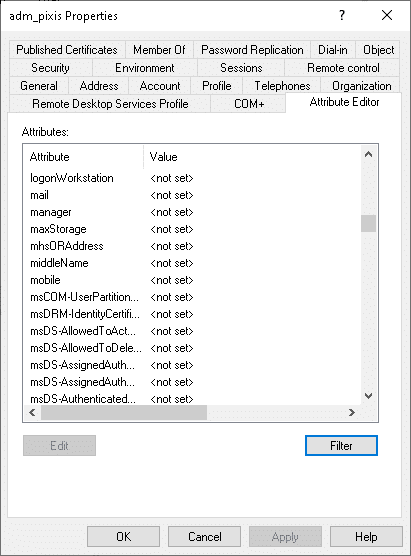Select the middleName attribute
Viewport: 411px width, 556px height.
click(x=59, y=263)
